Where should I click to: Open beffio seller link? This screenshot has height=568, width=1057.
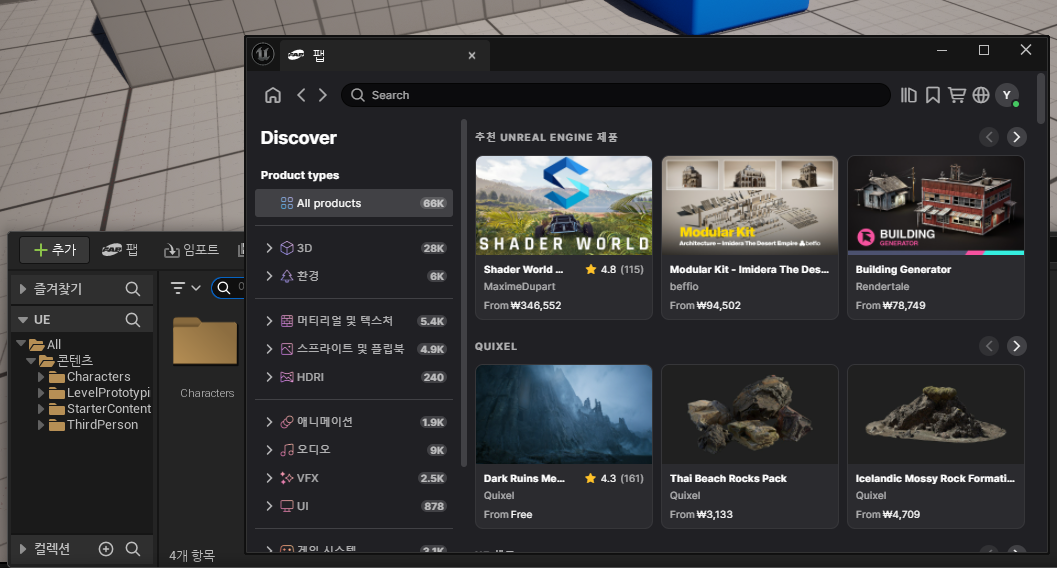684,286
